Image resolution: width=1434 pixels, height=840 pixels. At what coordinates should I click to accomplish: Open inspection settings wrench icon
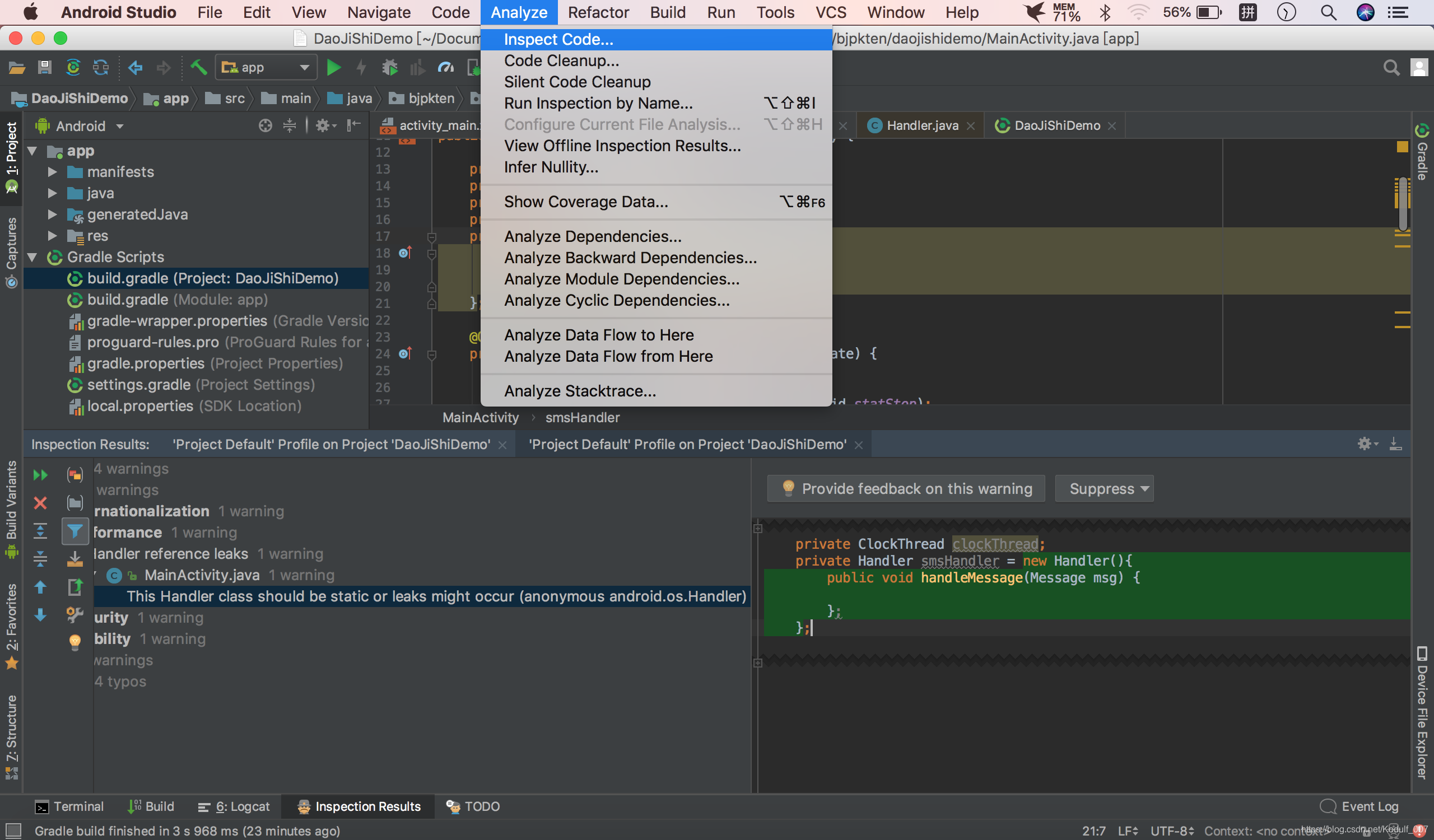[x=75, y=615]
